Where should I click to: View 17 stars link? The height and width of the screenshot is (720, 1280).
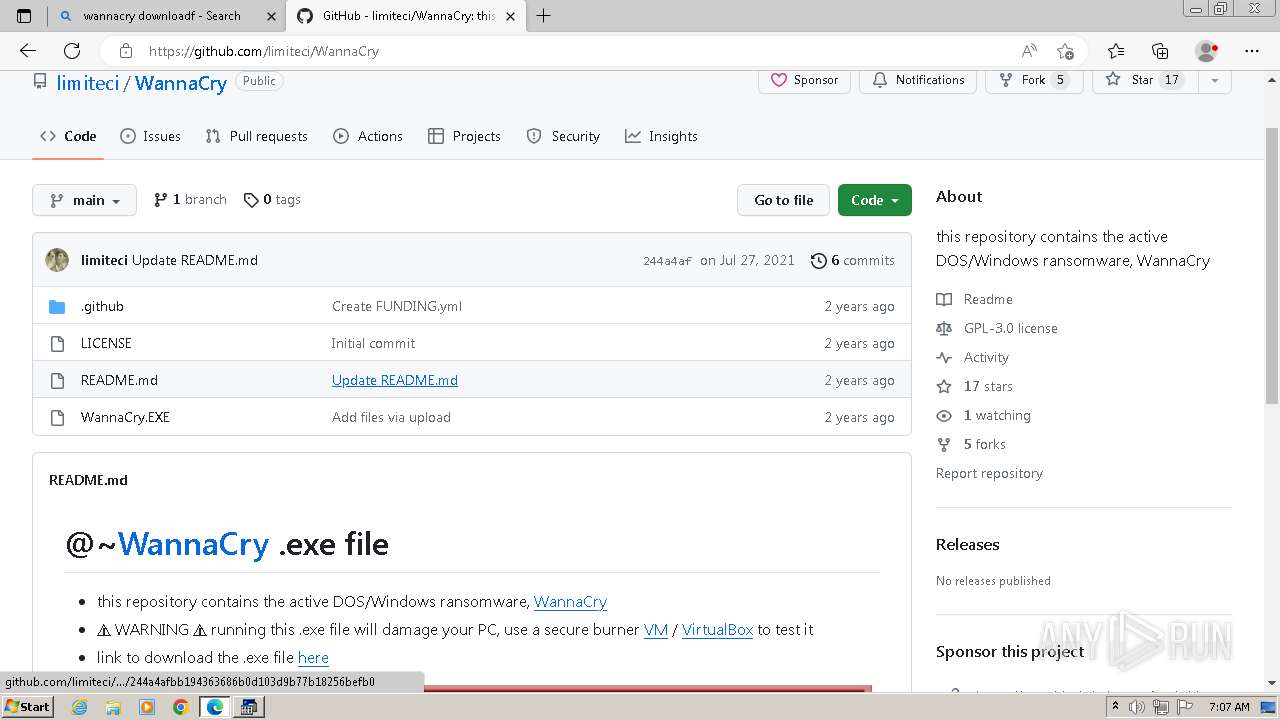[975, 386]
